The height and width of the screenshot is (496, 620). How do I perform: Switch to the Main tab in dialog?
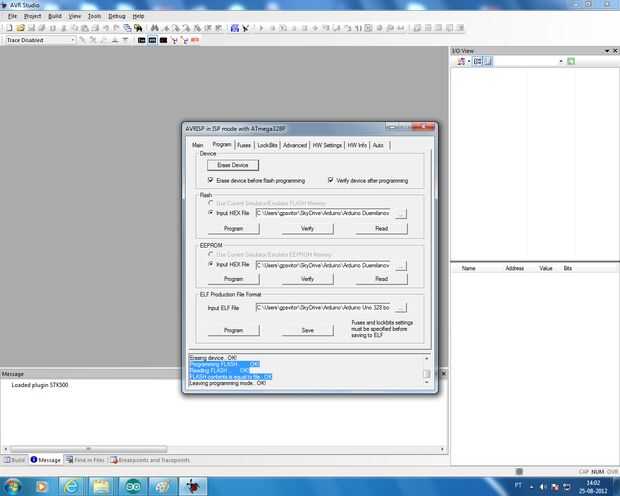point(198,145)
